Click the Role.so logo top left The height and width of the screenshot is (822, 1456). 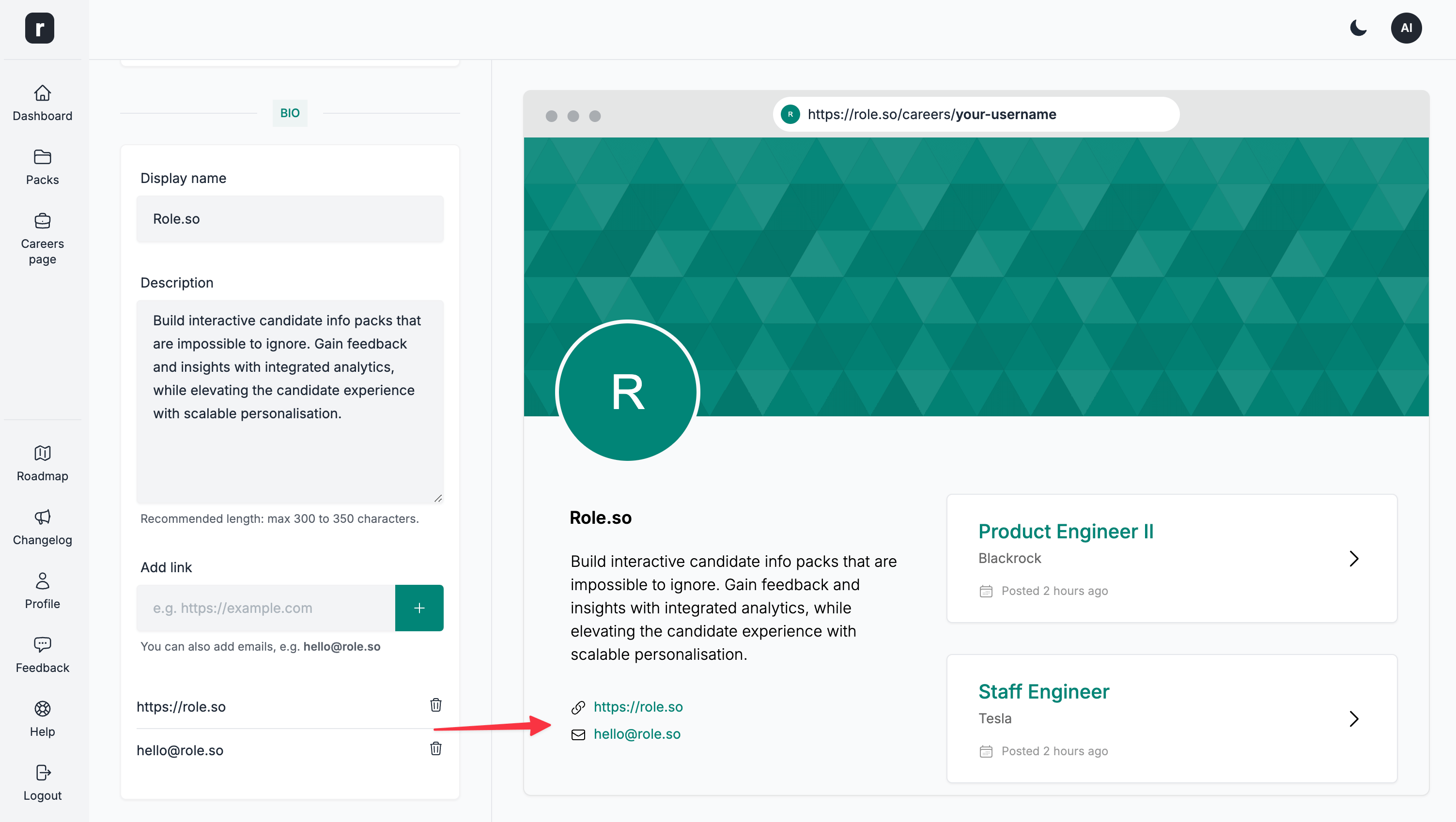(39, 28)
